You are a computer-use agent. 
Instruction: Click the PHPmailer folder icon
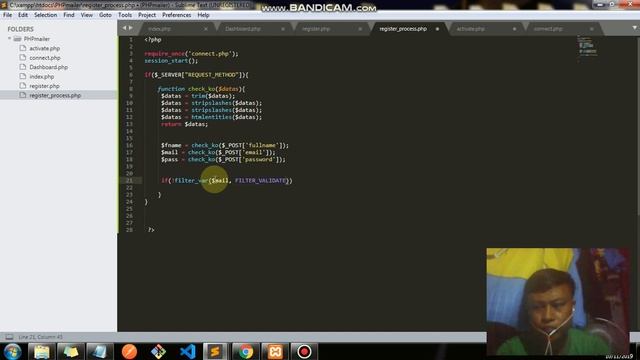(17, 39)
